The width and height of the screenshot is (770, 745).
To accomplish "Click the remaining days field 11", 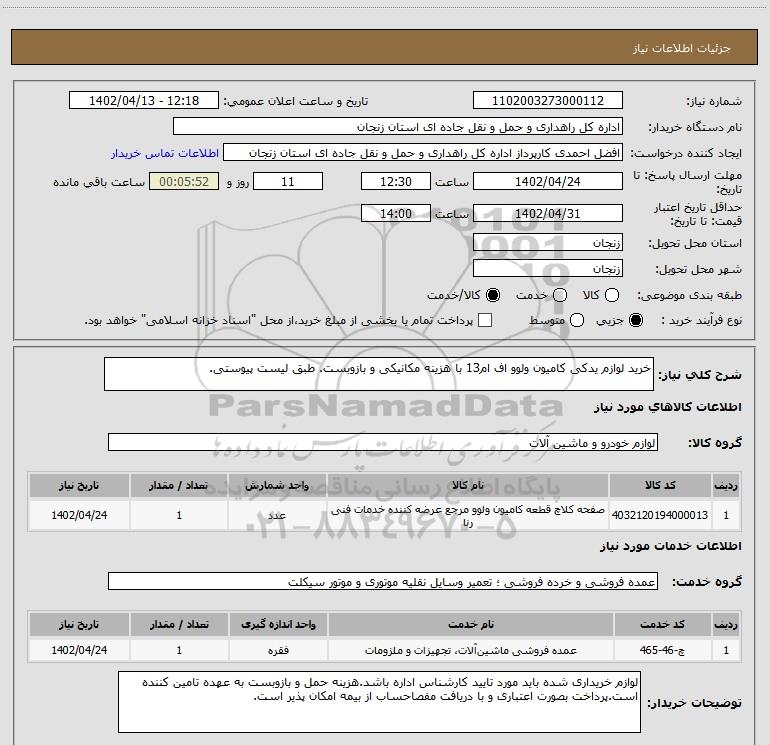I will (x=288, y=181).
